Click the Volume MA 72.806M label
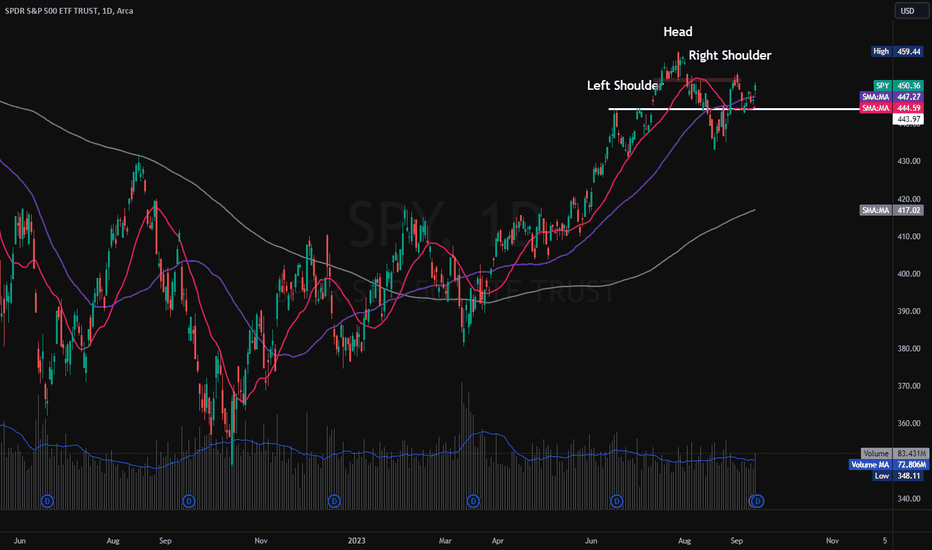Image resolution: width=932 pixels, height=550 pixels. (888, 464)
